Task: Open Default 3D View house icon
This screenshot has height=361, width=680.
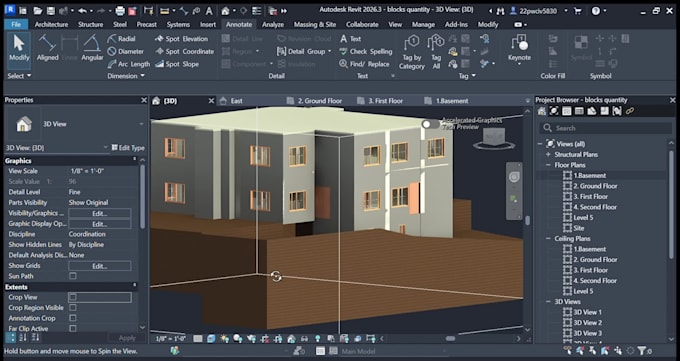Action: point(225,10)
